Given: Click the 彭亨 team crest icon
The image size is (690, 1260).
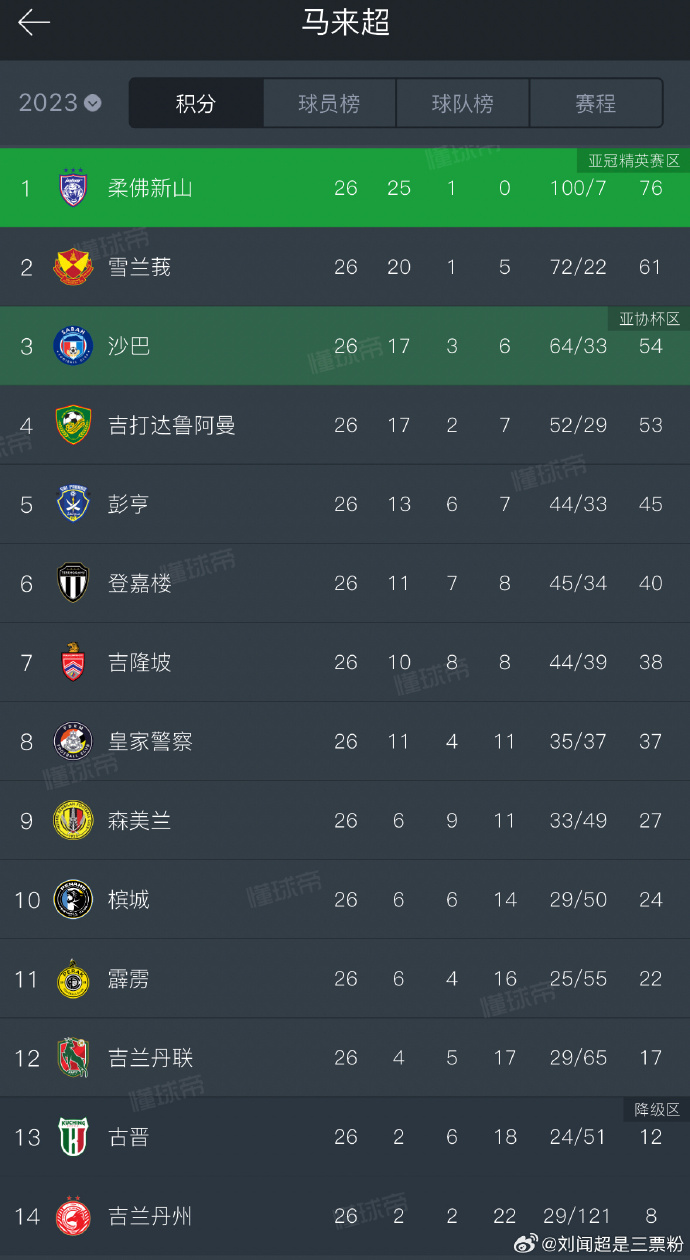Looking at the screenshot, I should (x=73, y=504).
